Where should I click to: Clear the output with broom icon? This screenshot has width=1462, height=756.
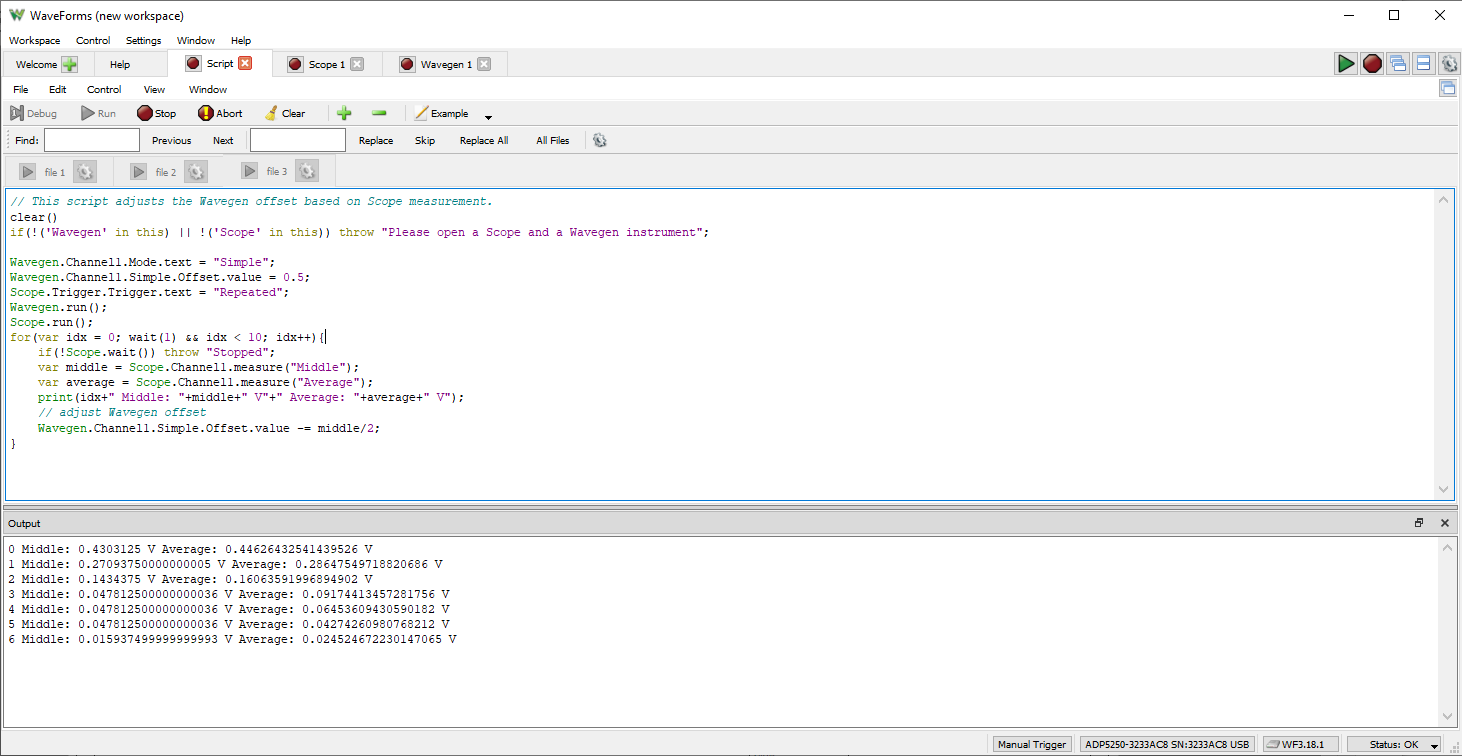coord(285,113)
